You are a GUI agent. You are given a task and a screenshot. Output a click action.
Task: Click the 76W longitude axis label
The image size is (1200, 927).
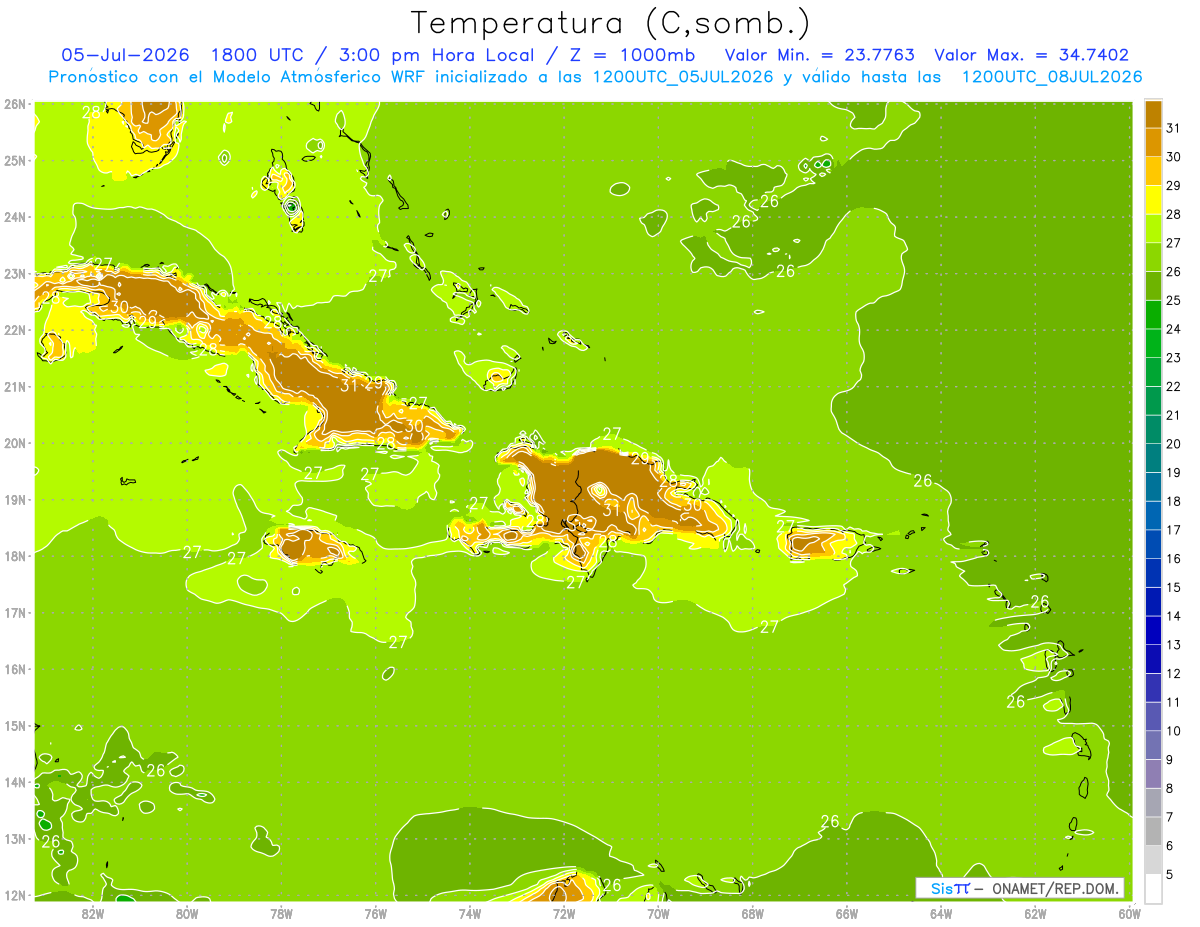point(376,913)
